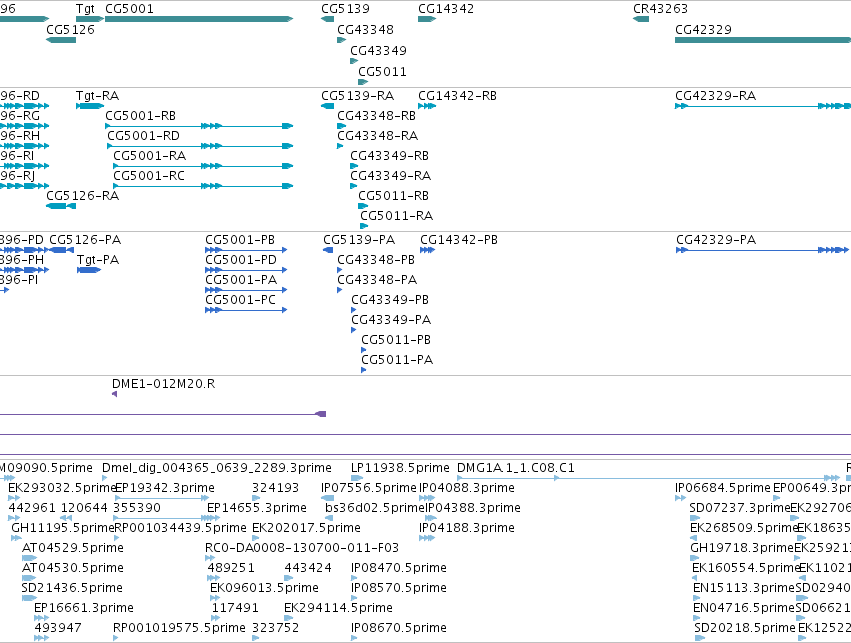
Task: Select the IP04088.3prime EST
Action: [467, 488]
